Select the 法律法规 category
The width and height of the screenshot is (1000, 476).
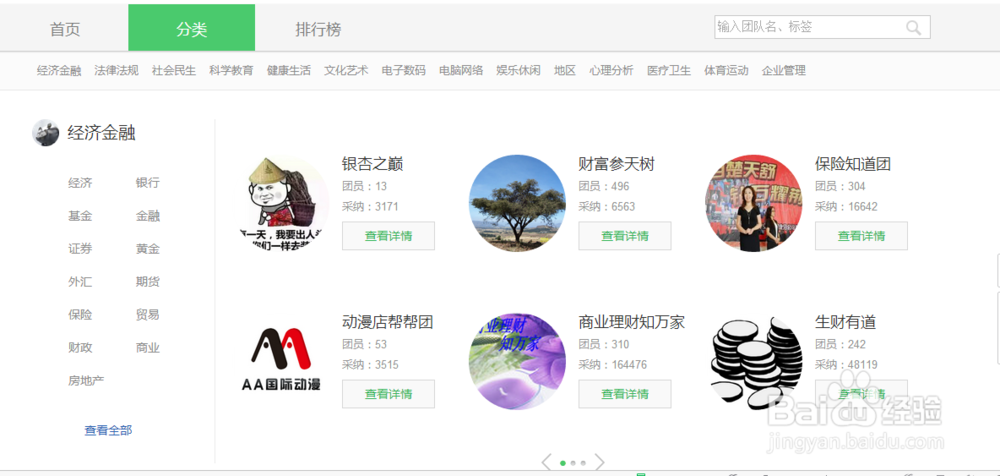(x=117, y=71)
